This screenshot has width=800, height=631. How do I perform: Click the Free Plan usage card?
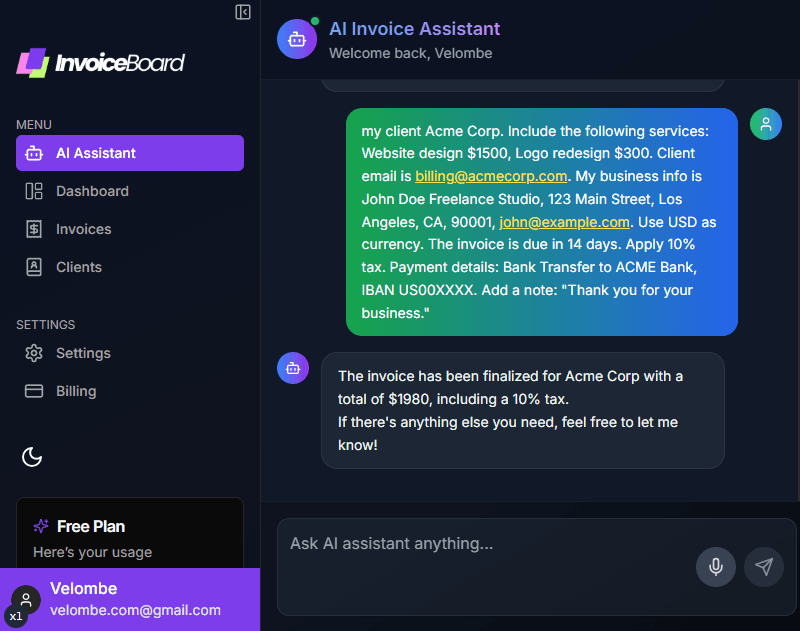[x=130, y=535]
